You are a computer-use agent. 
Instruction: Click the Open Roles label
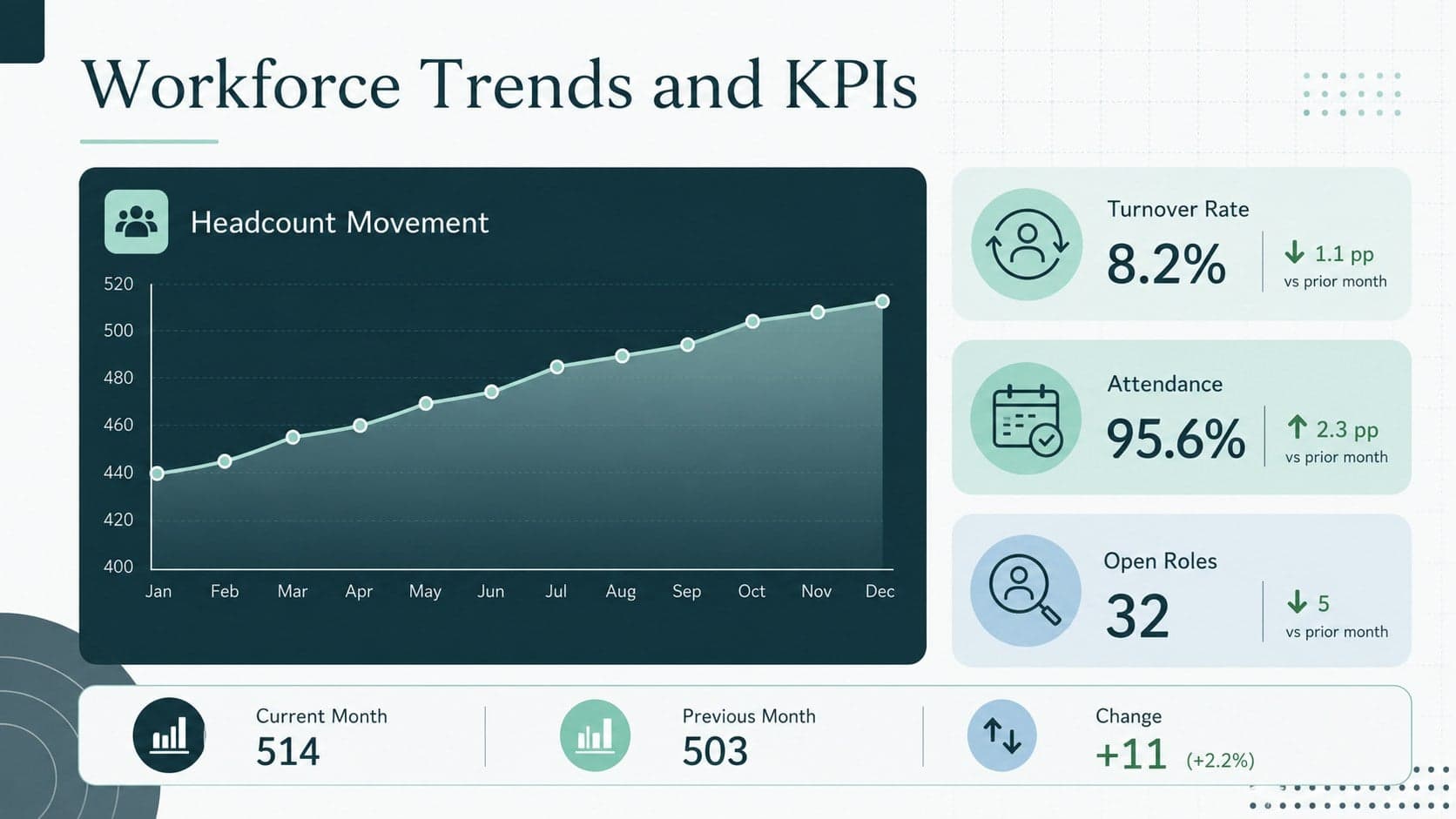coord(1160,561)
